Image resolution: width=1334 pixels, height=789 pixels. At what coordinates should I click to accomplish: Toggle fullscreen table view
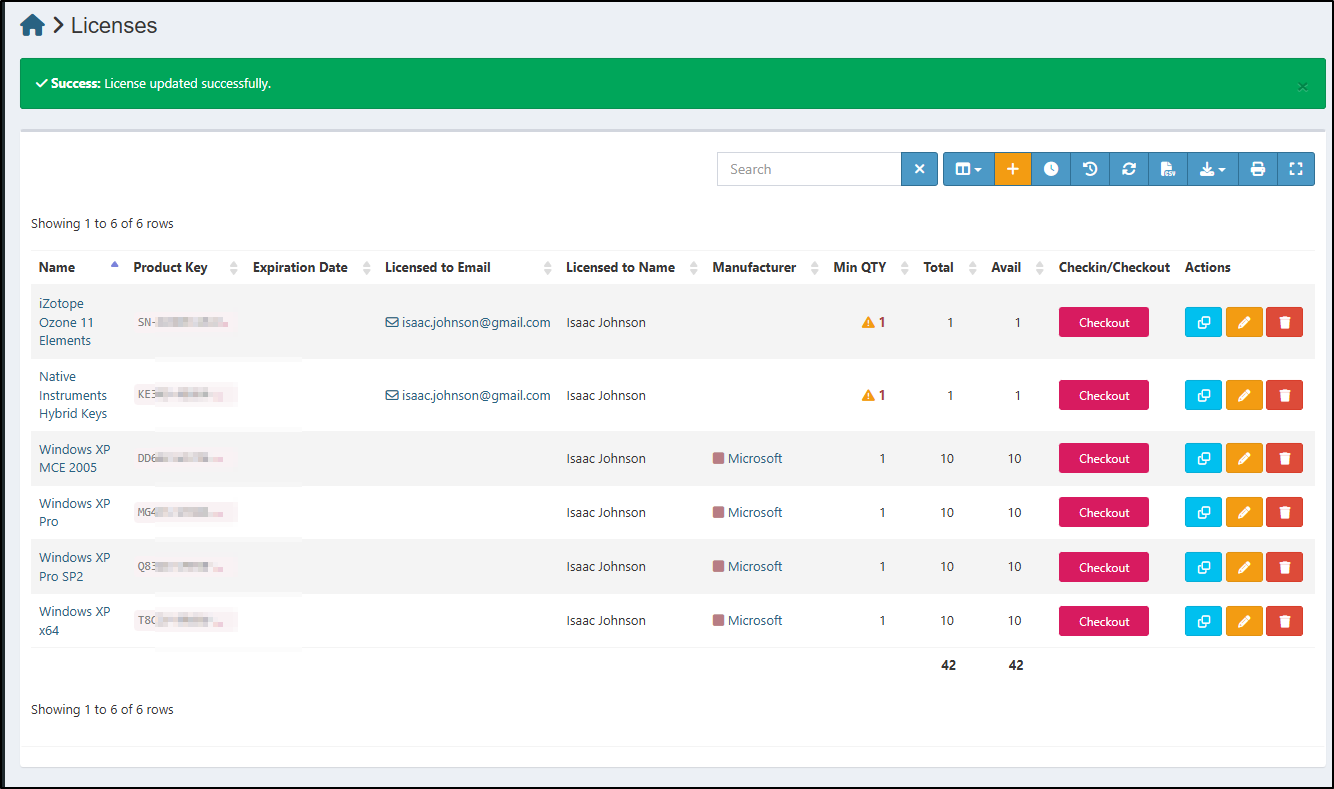click(x=1296, y=169)
